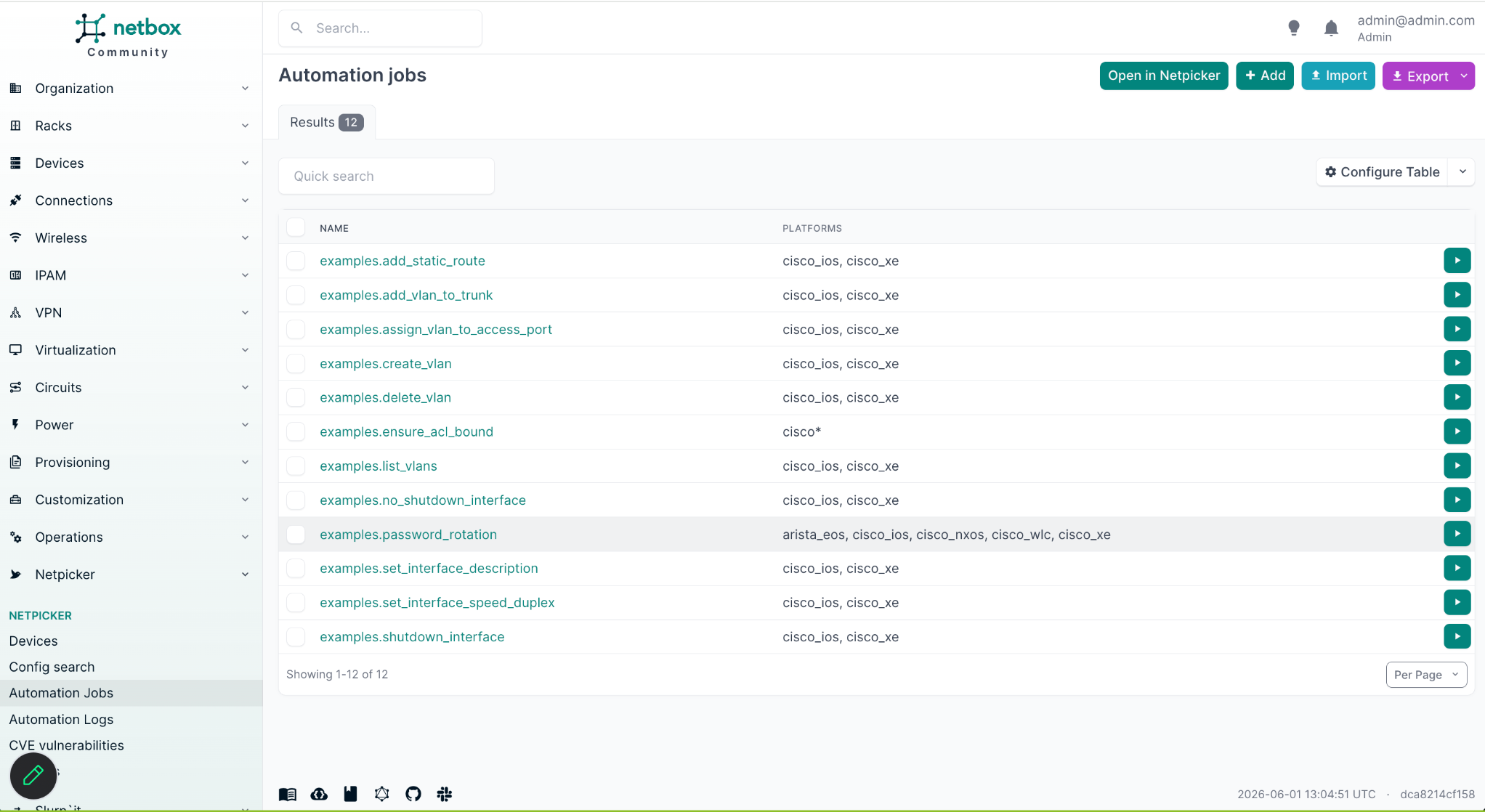Open the Configure Table dropdown arrow

click(x=1462, y=172)
